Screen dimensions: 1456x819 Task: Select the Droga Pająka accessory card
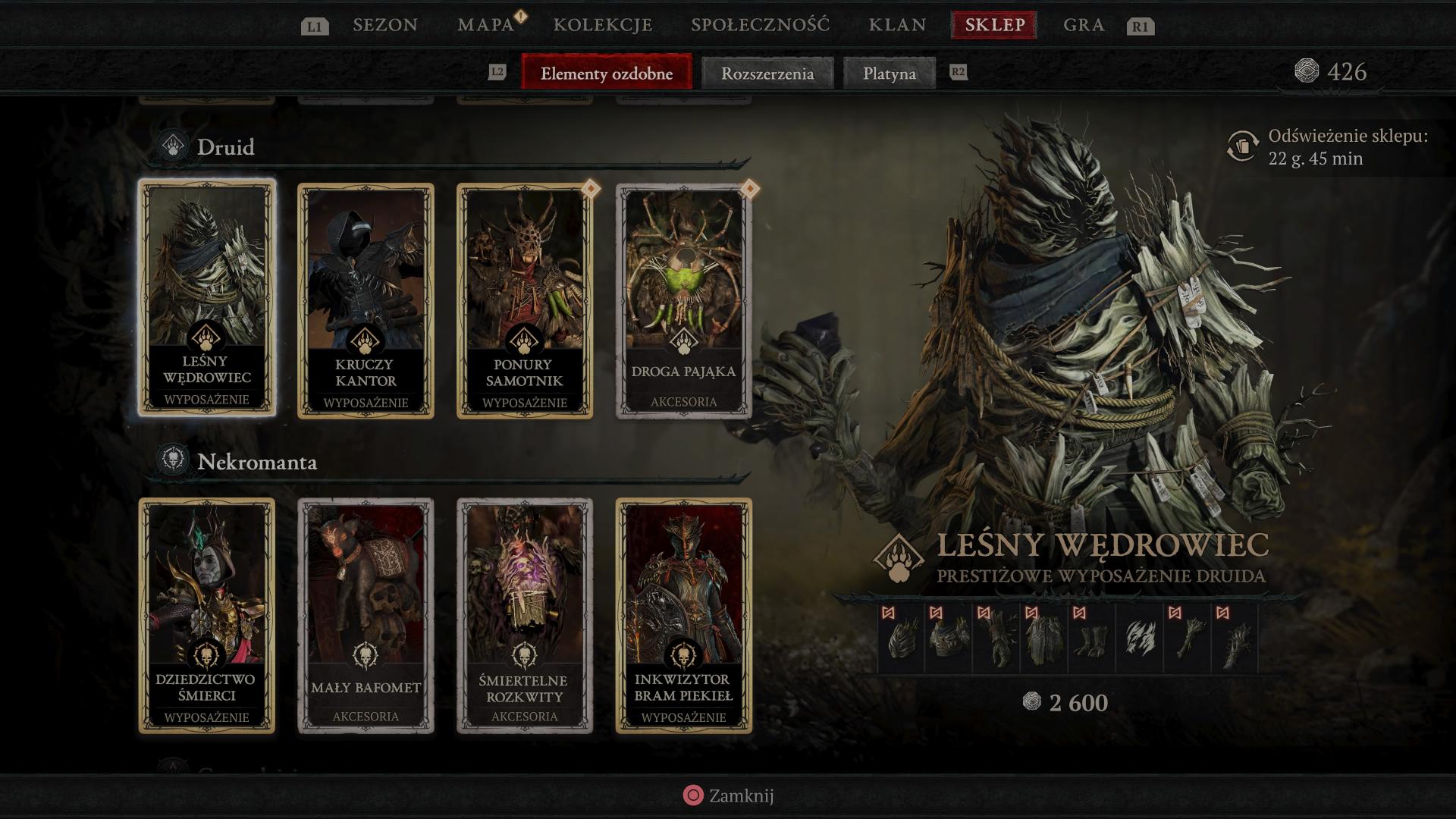coord(684,300)
